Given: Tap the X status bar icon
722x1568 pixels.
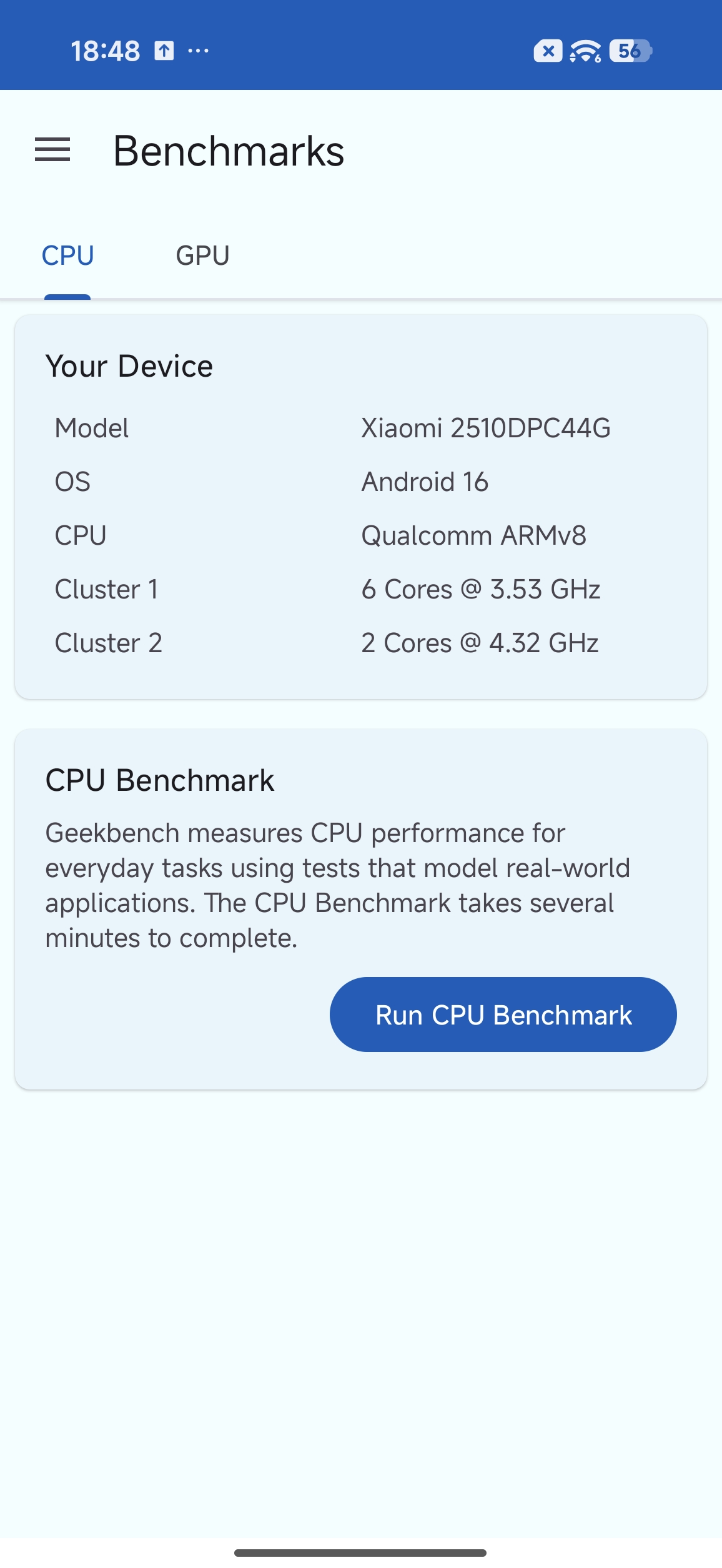Looking at the screenshot, I should click(x=548, y=51).
